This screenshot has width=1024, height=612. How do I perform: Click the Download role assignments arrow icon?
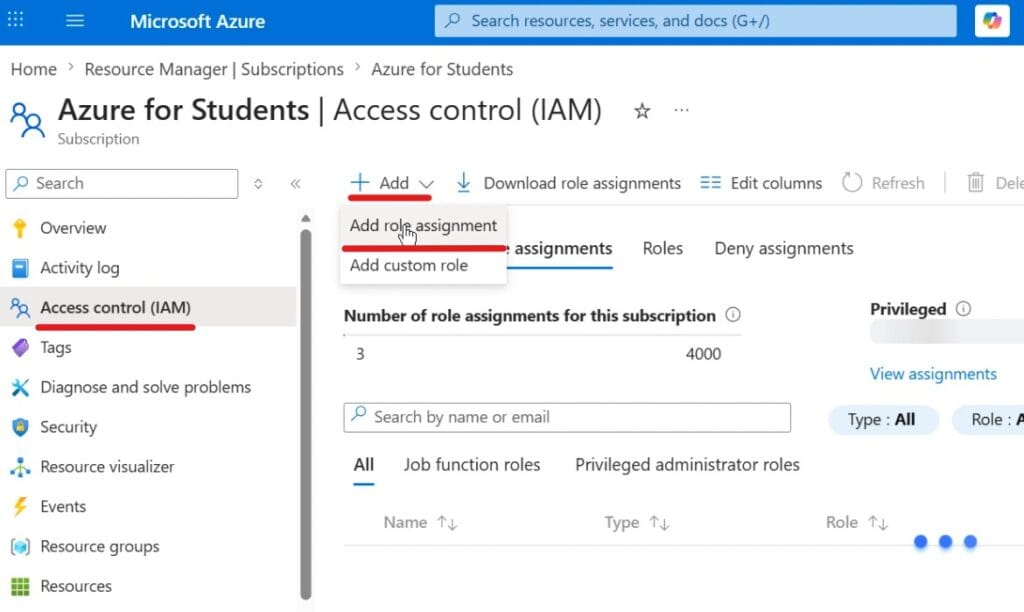463,183
